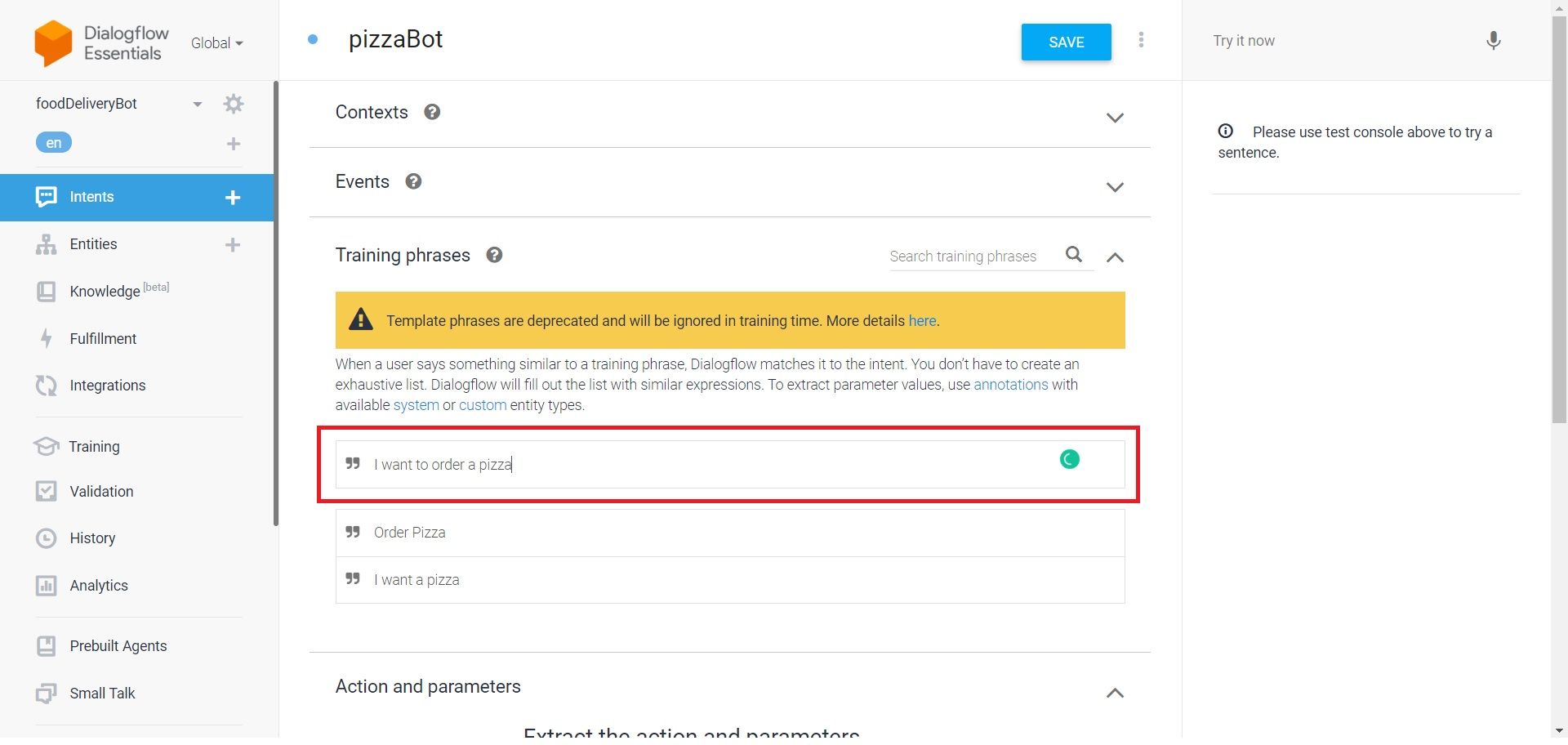The image size is (1568, 745).
Task: Open the three-dot menu beside SAVE
Action: coord(1141,39)
